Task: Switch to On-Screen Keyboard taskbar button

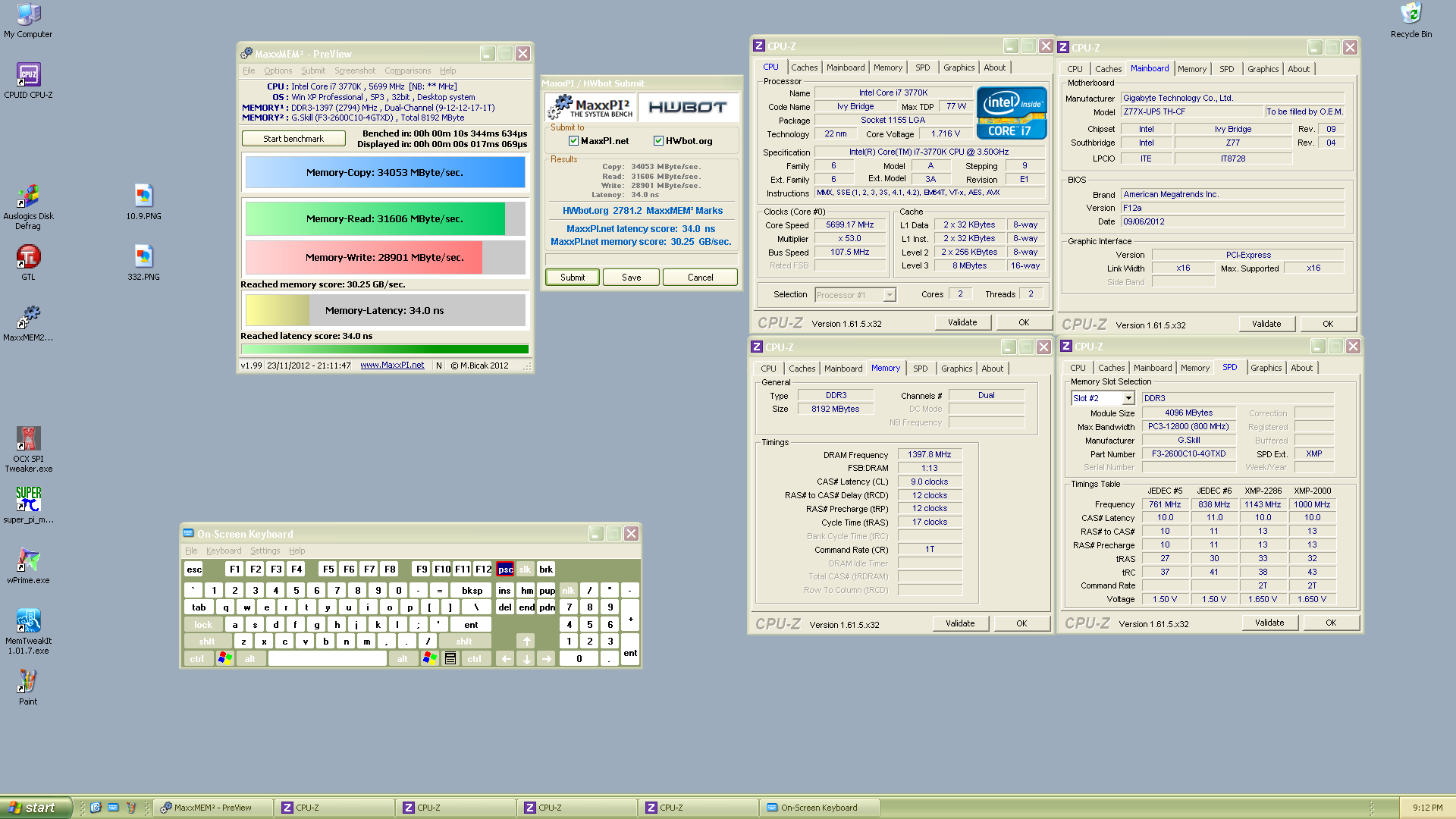Action: pos(820,808)
